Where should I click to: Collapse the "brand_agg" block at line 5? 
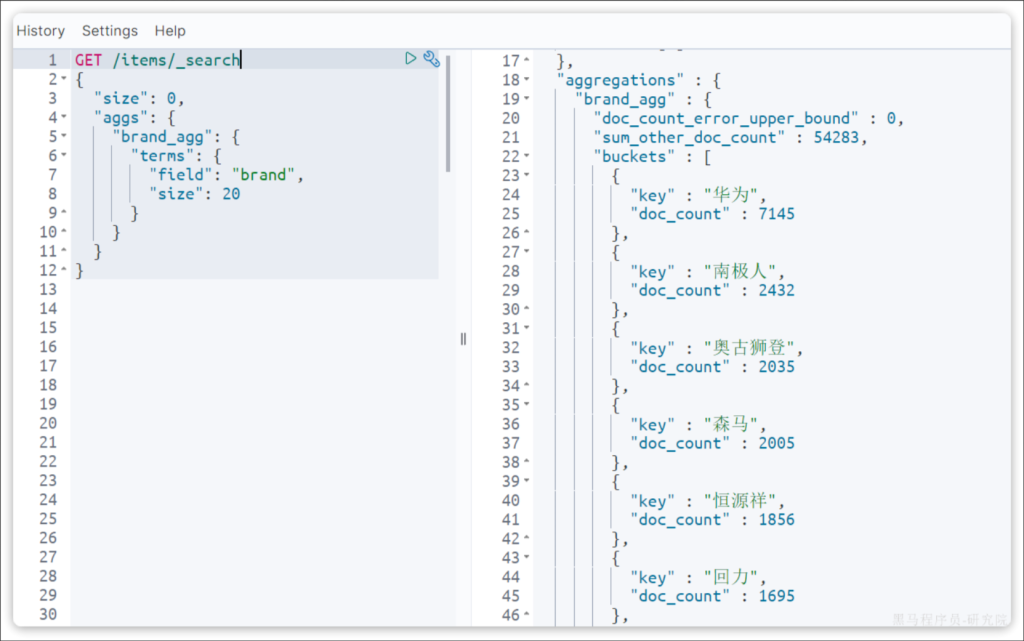tap(64, 136)
